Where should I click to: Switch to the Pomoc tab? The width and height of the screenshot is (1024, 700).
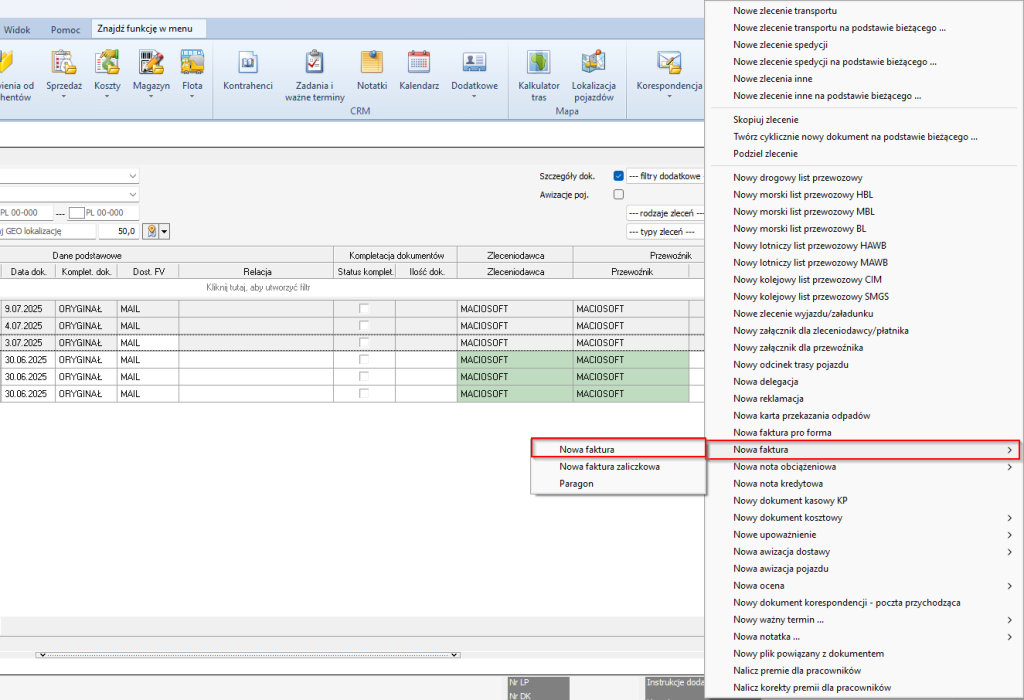65,30
